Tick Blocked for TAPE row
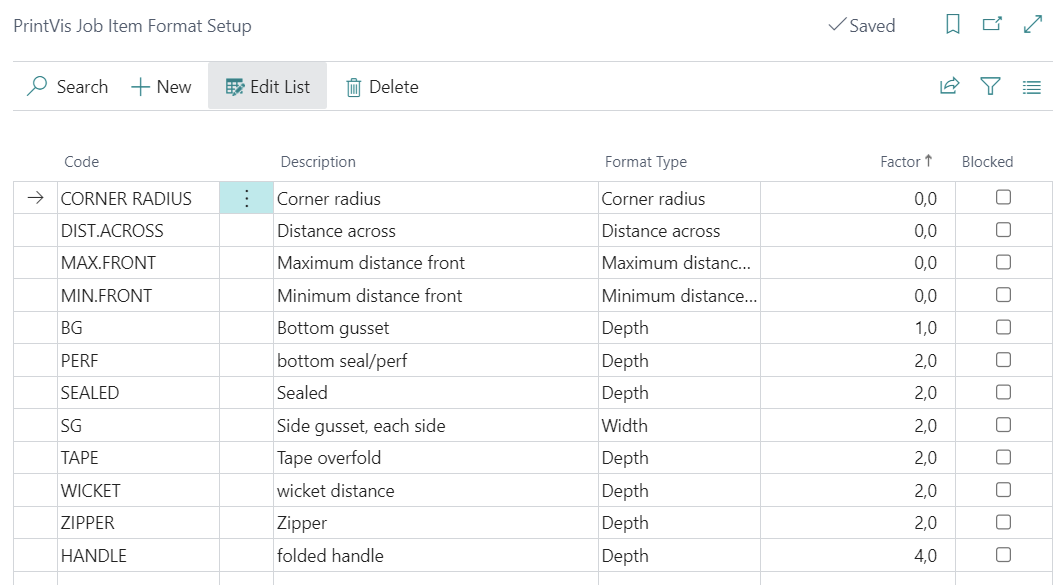1053x585 pixels. [x=1003, y=457]
